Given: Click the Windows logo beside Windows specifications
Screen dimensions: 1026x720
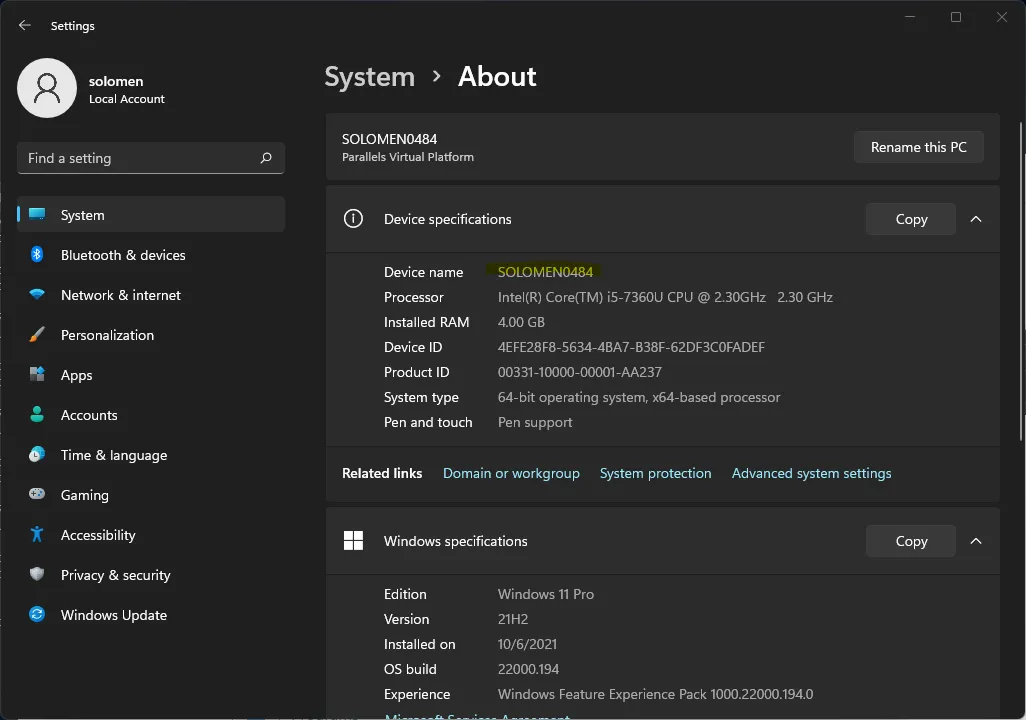Looking at the screenshot, I should click(x=353, y=541).
